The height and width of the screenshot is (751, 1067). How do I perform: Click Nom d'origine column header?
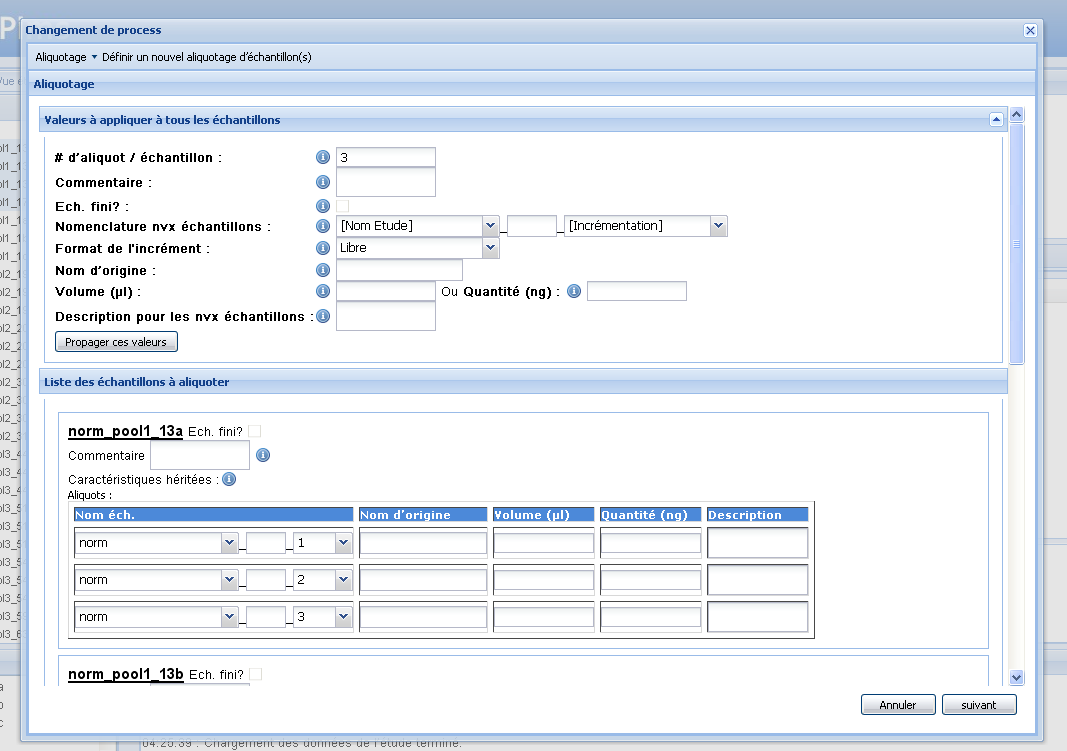pyautogui.click(x=423, y=514)
